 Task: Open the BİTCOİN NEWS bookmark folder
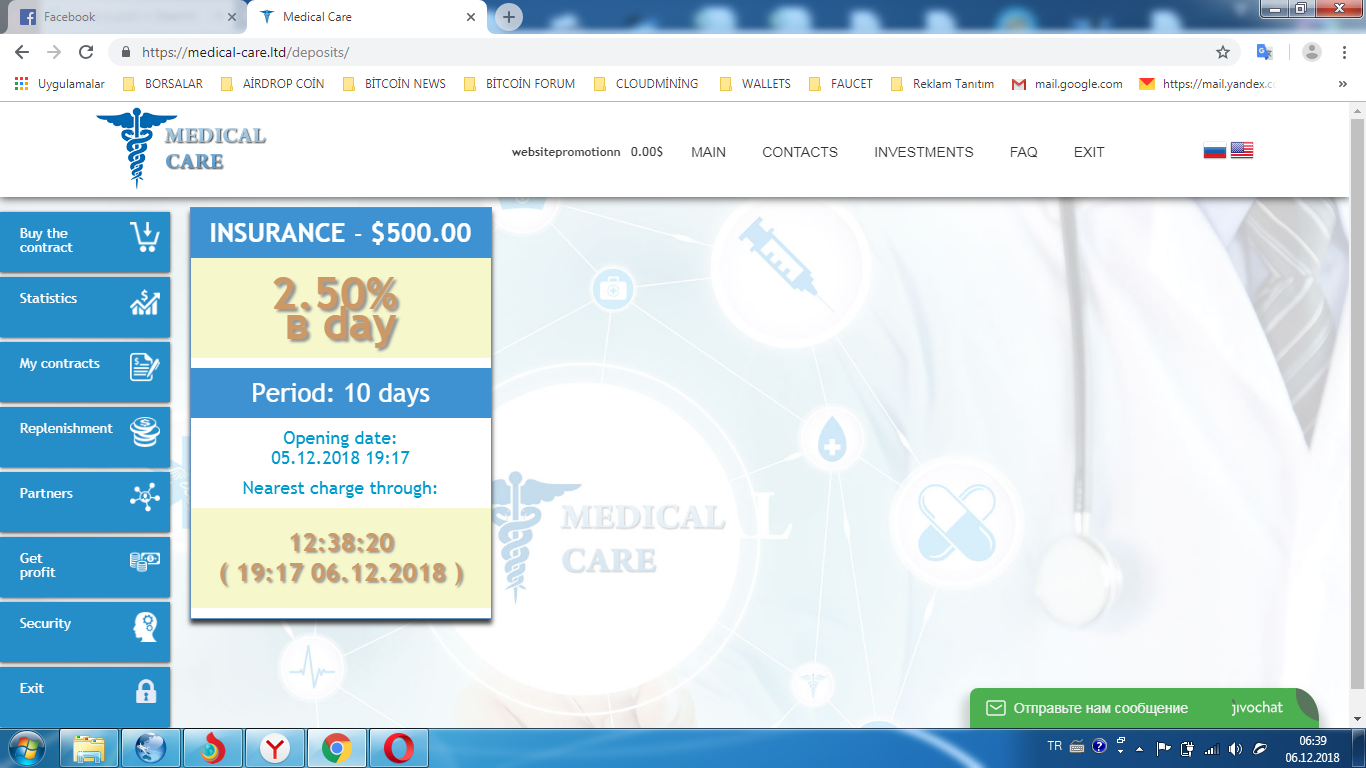[x=394, y=84]
